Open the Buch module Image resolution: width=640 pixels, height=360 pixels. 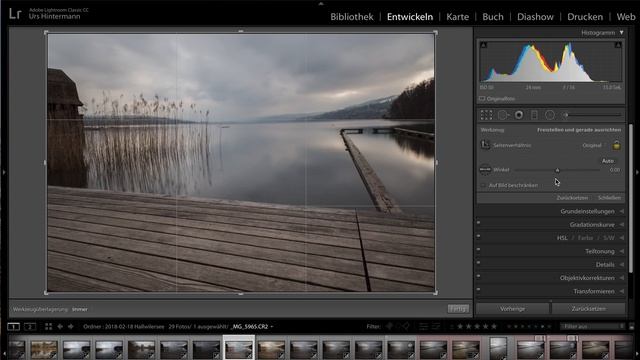coord(493,17)
